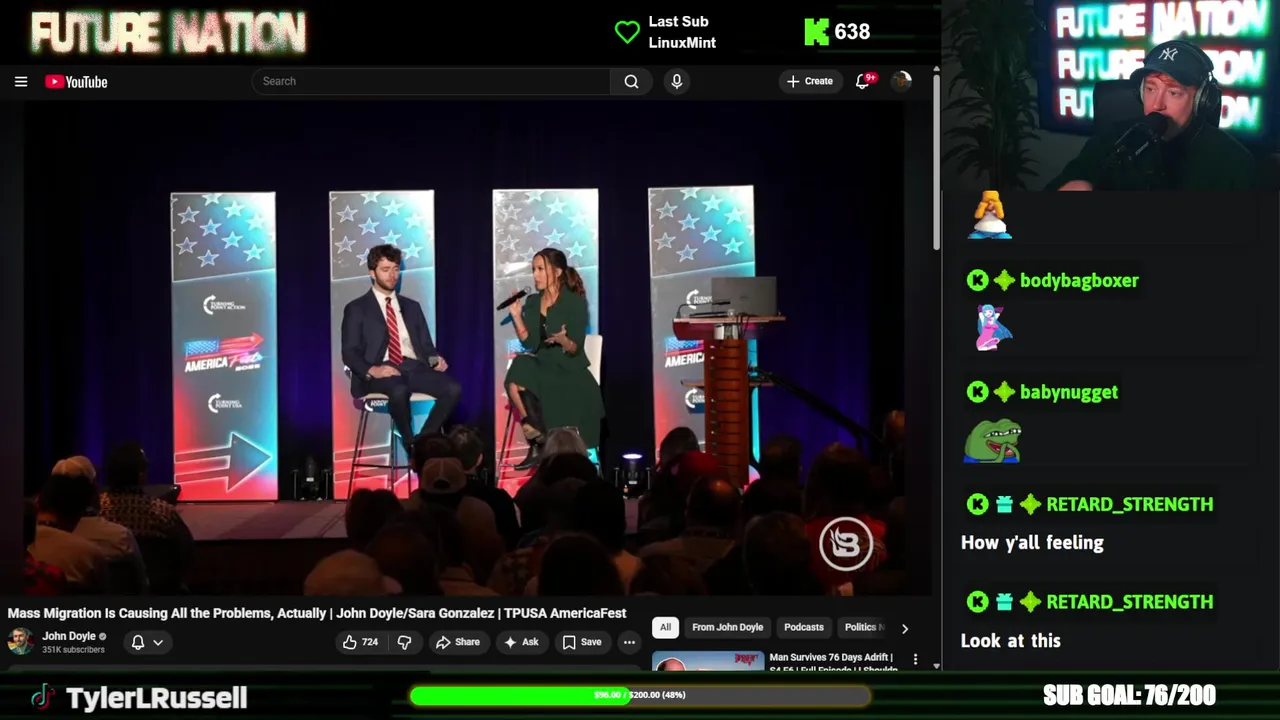Go to YouTube home via logo

pos(76,82)
